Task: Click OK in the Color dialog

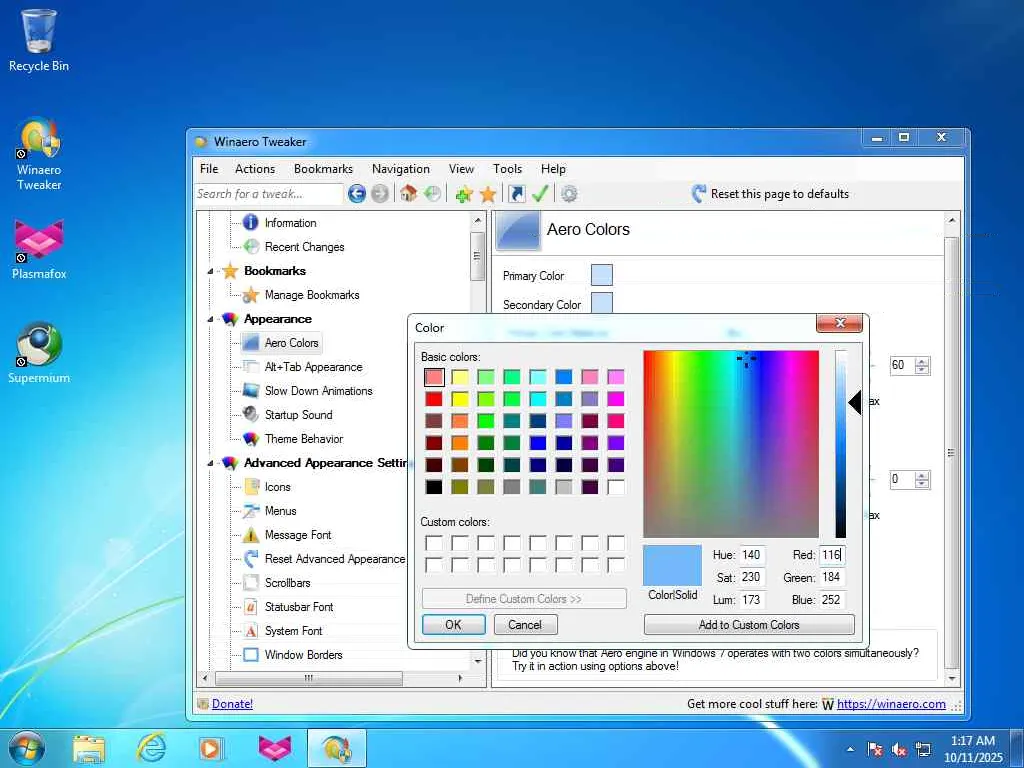Action: point(453,625)
